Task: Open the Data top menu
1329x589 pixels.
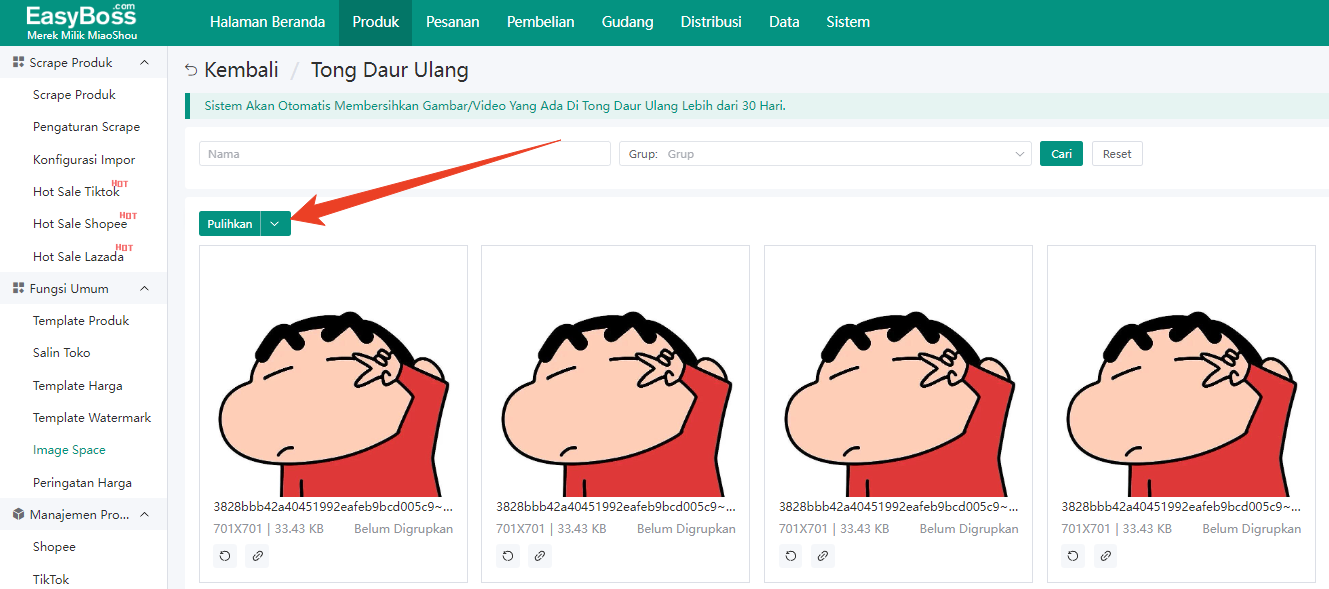Action: coord(784,22)
